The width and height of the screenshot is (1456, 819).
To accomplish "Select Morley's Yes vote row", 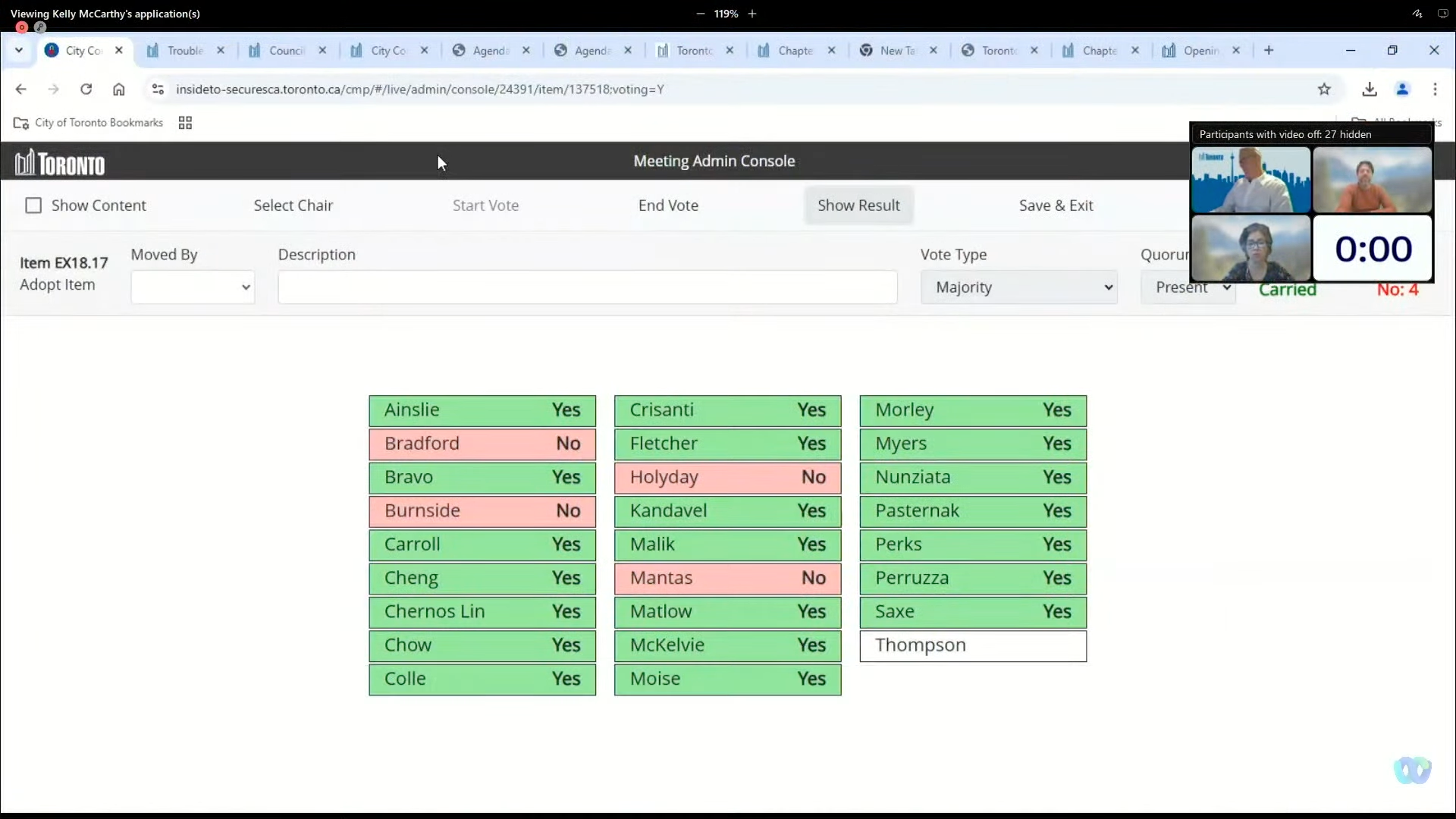I will (973, 411).
